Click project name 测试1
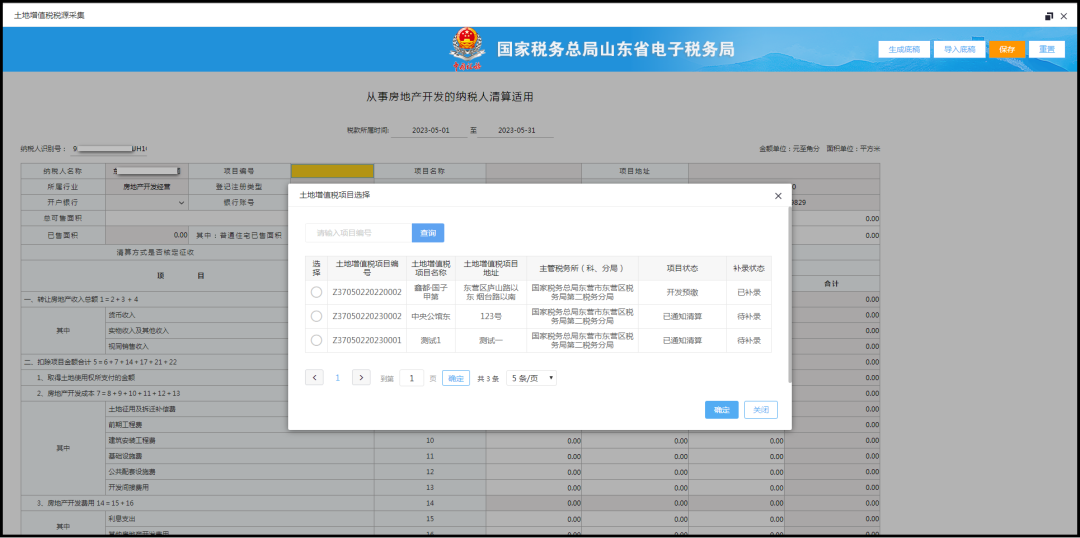 [430, 340]
